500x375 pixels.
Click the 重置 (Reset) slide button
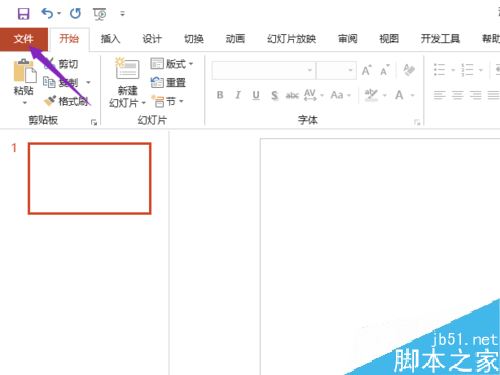pyautogui.click(x=168, y=82)
